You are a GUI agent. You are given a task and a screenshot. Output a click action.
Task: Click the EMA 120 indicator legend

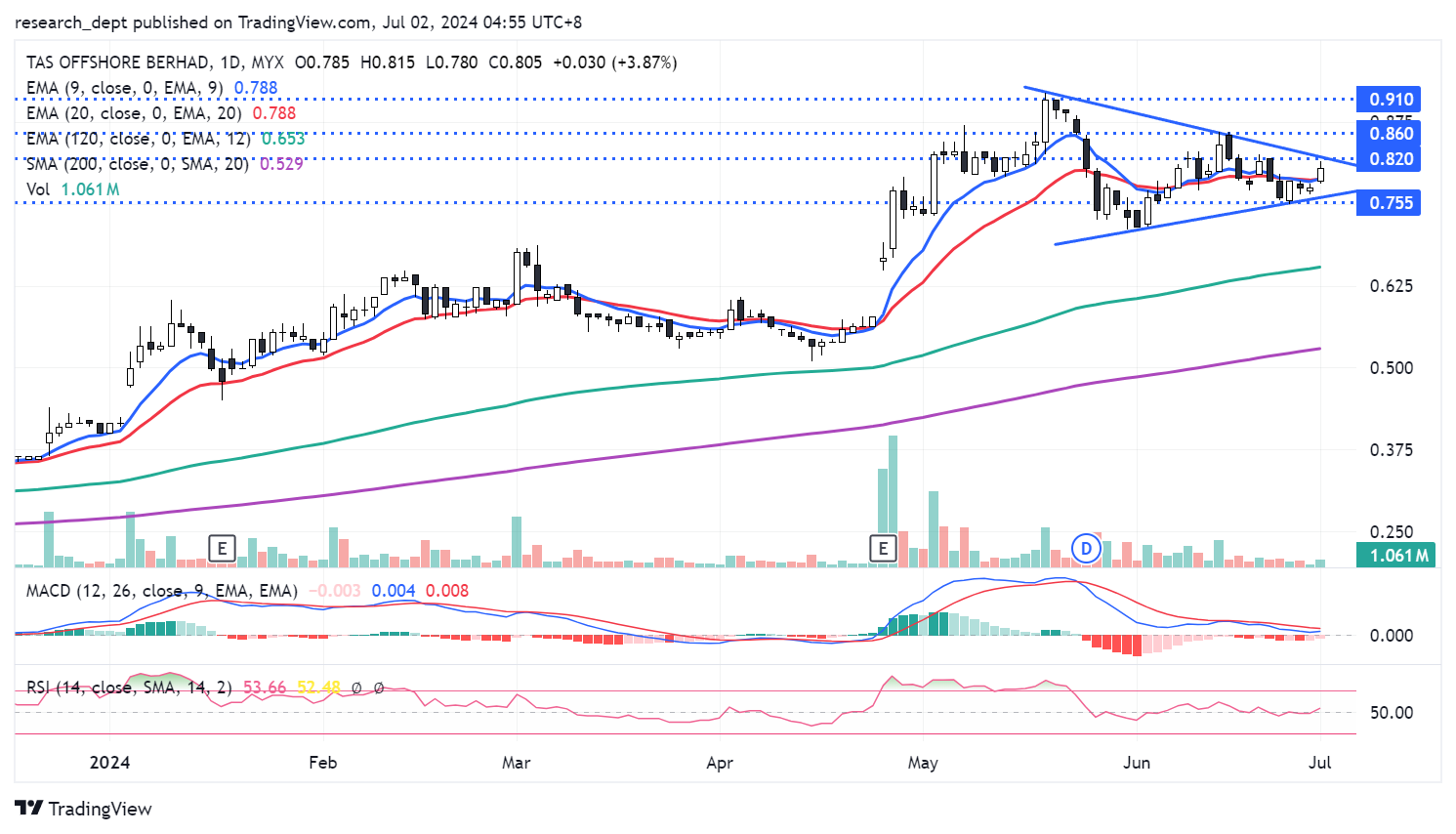pos(138,139)
